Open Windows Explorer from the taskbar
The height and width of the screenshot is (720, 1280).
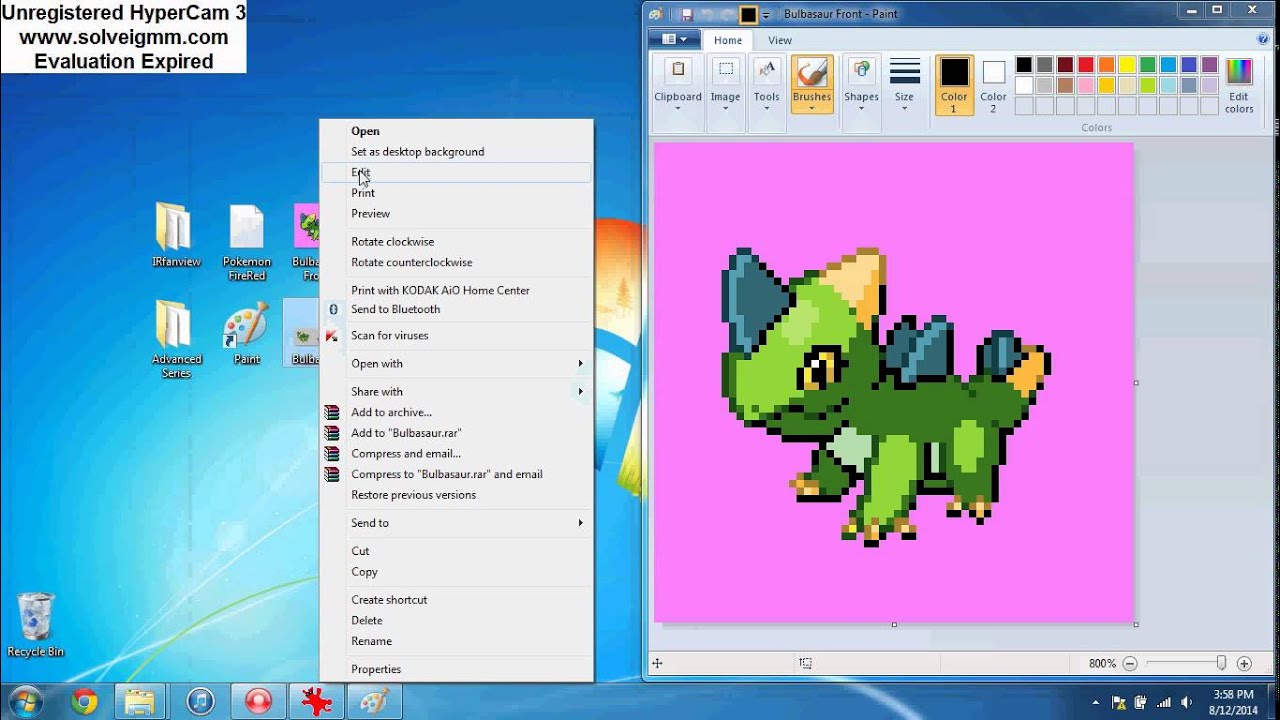click(141, 702)
